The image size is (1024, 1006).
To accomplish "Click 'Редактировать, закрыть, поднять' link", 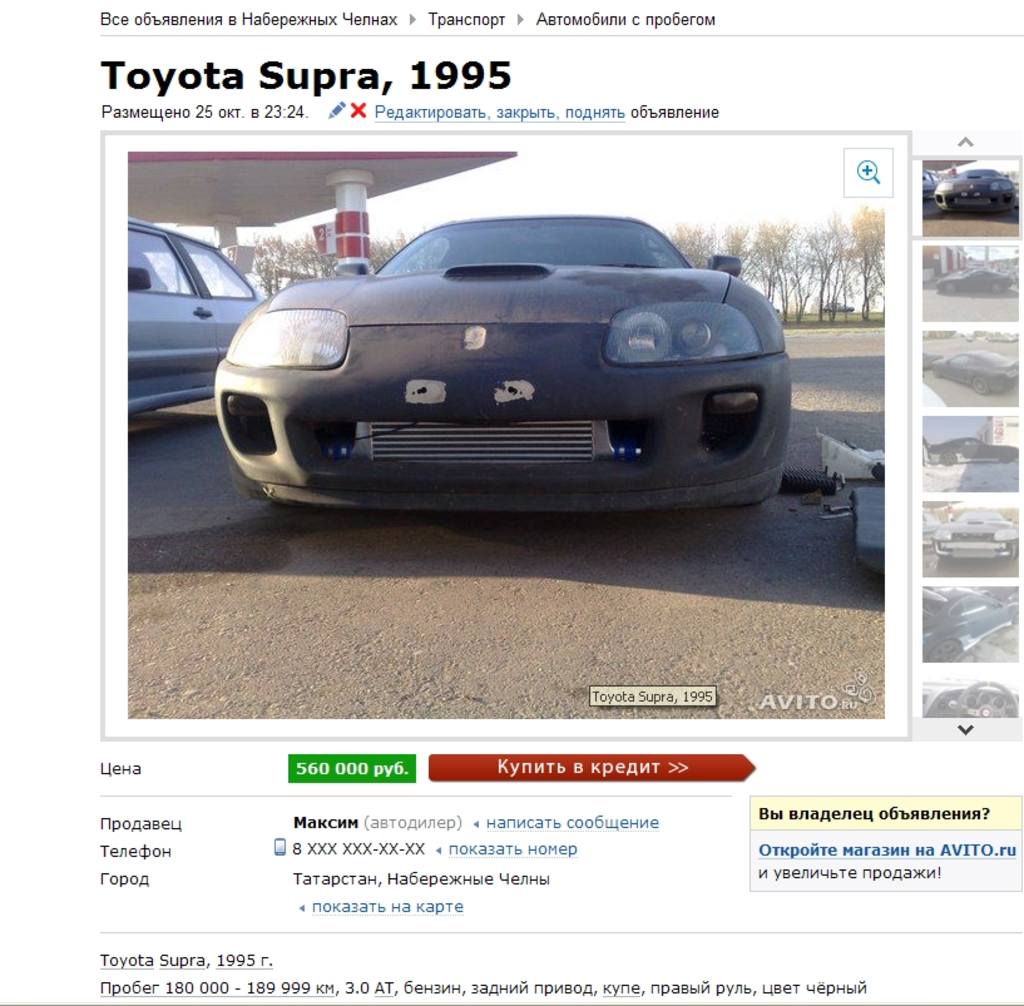I will [500, 112].
